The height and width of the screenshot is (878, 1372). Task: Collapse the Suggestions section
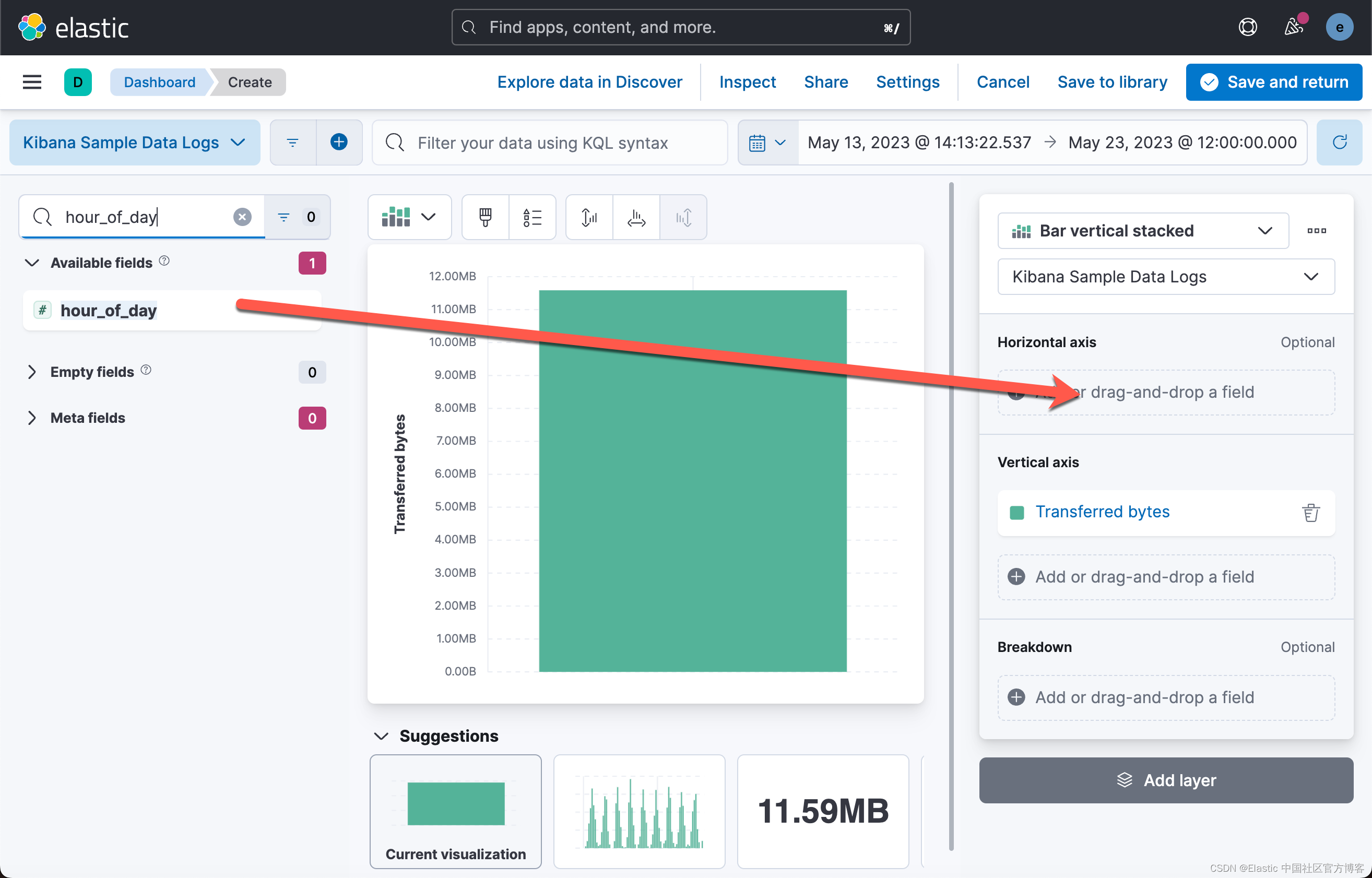point(381,736)
